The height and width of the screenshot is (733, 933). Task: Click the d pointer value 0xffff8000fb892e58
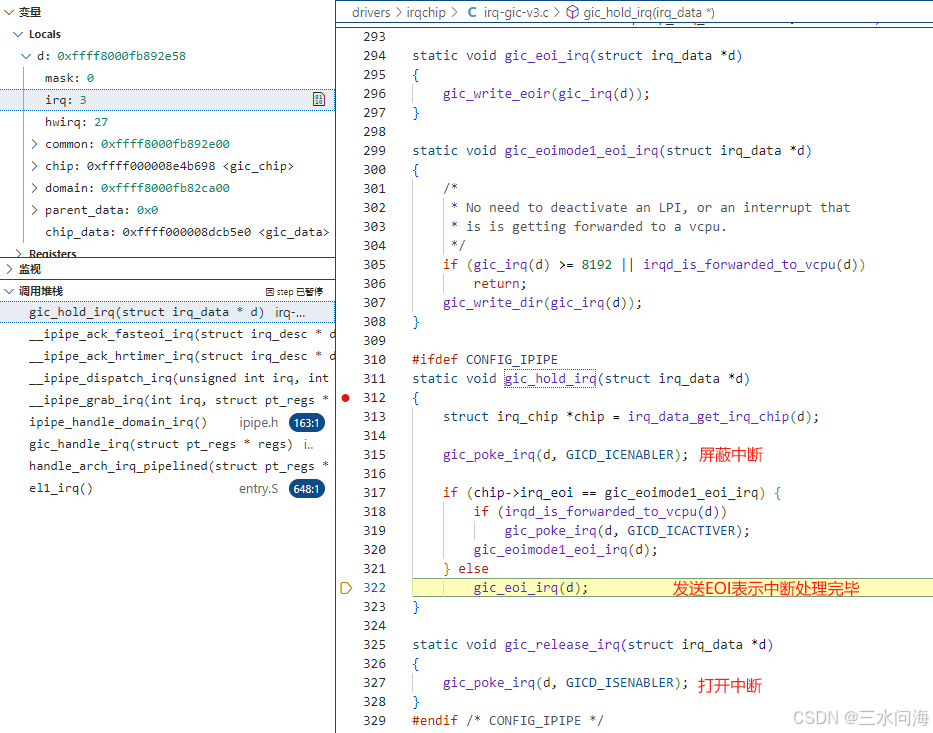pos(121,56)
